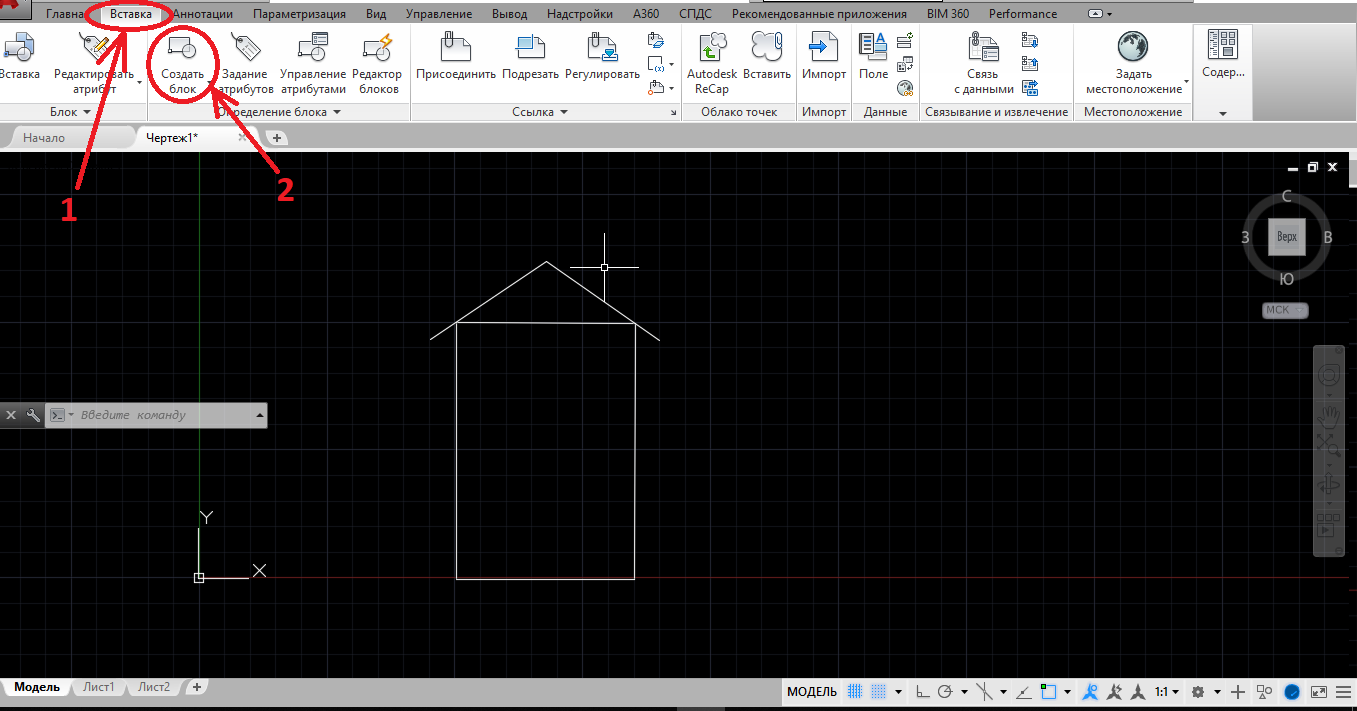Click the wrench icon on command line
Screen dimensions: 1357x711
(x=31, y=415)
